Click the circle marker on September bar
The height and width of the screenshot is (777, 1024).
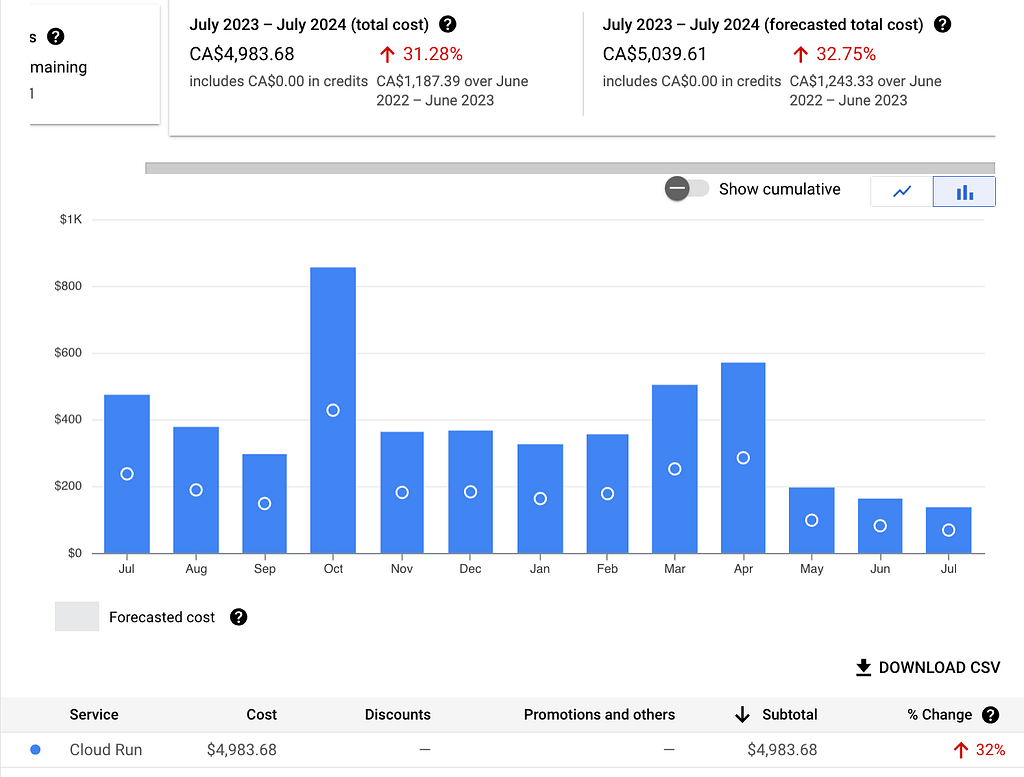pyautogui.click(x=264, y=503)
